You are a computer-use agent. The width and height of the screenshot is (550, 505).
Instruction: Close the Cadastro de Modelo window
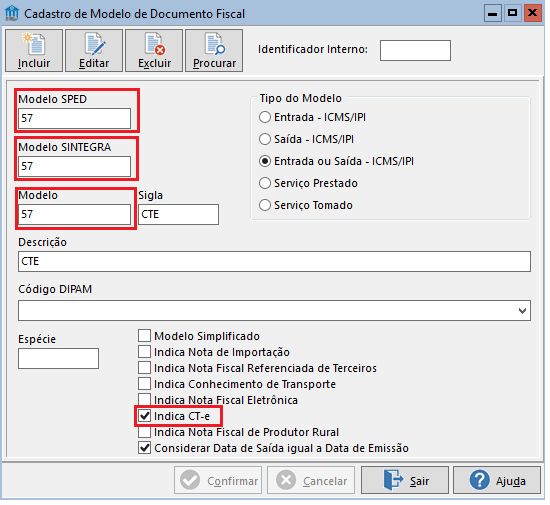(x=532, y=13)
